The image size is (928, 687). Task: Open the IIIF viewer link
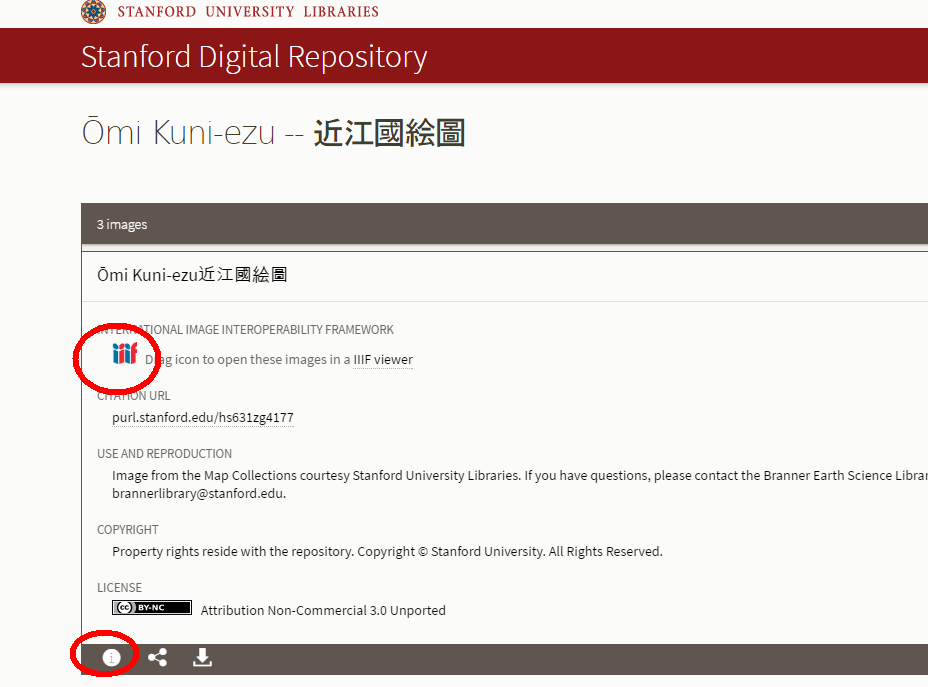[x=383, y=360]
